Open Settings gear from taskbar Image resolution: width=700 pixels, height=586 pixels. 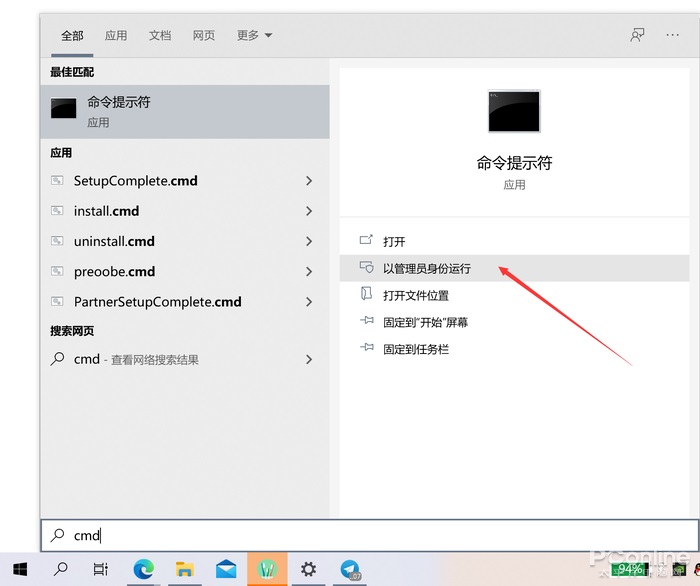(x=308, y=569)
